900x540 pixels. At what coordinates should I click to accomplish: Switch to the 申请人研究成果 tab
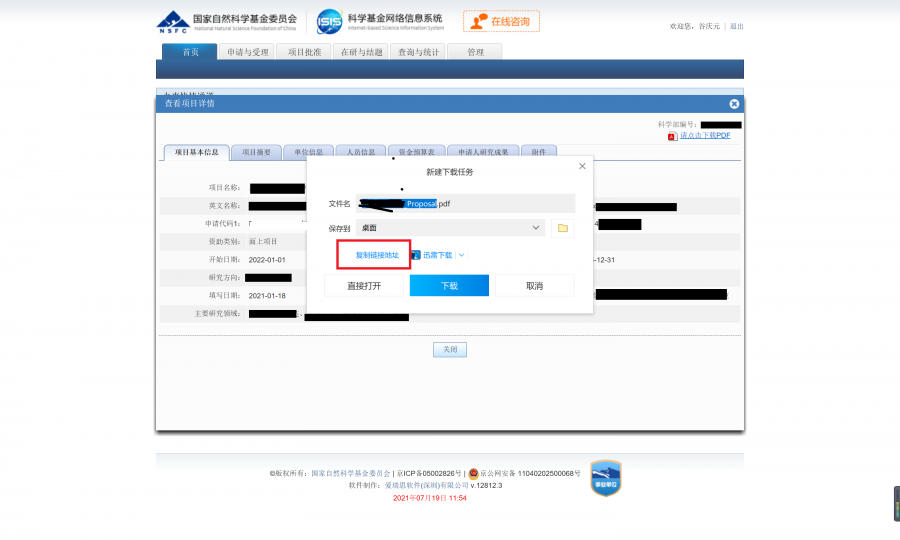tap(483, 152)
